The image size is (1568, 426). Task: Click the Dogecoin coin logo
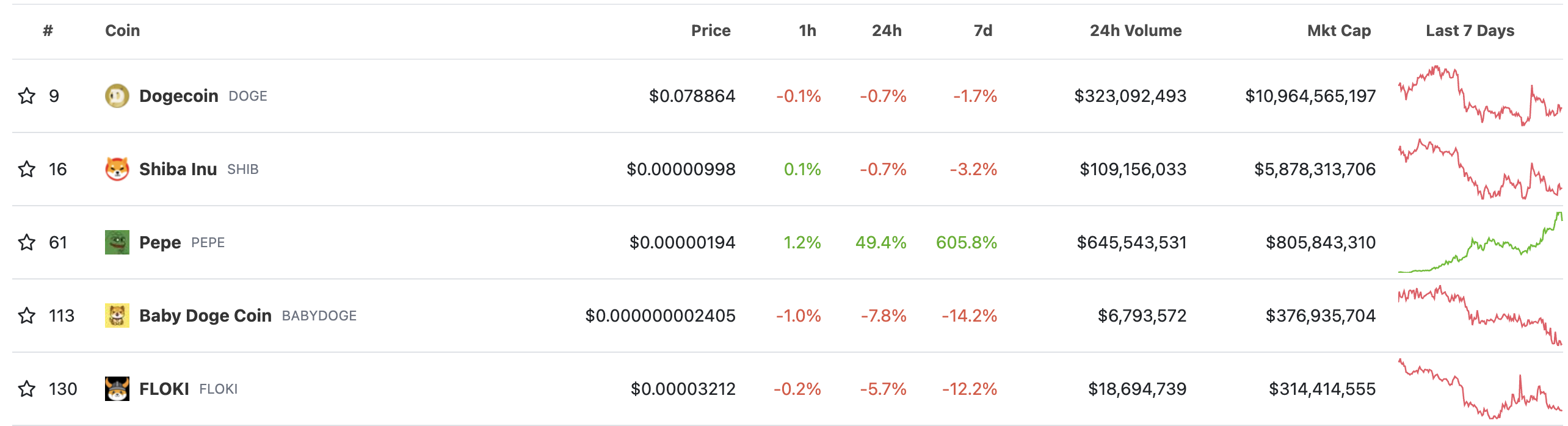pyautogui.click(x=117, y=96)
